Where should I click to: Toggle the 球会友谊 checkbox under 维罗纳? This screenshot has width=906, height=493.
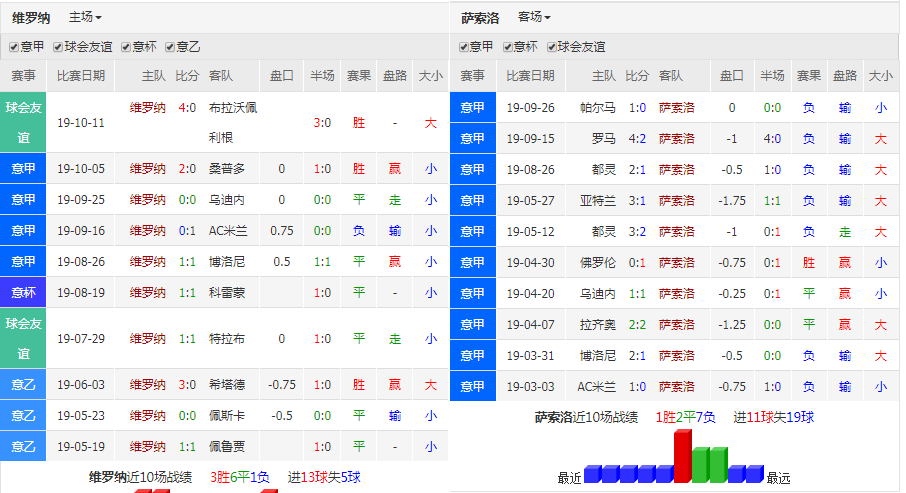[58, 47]
